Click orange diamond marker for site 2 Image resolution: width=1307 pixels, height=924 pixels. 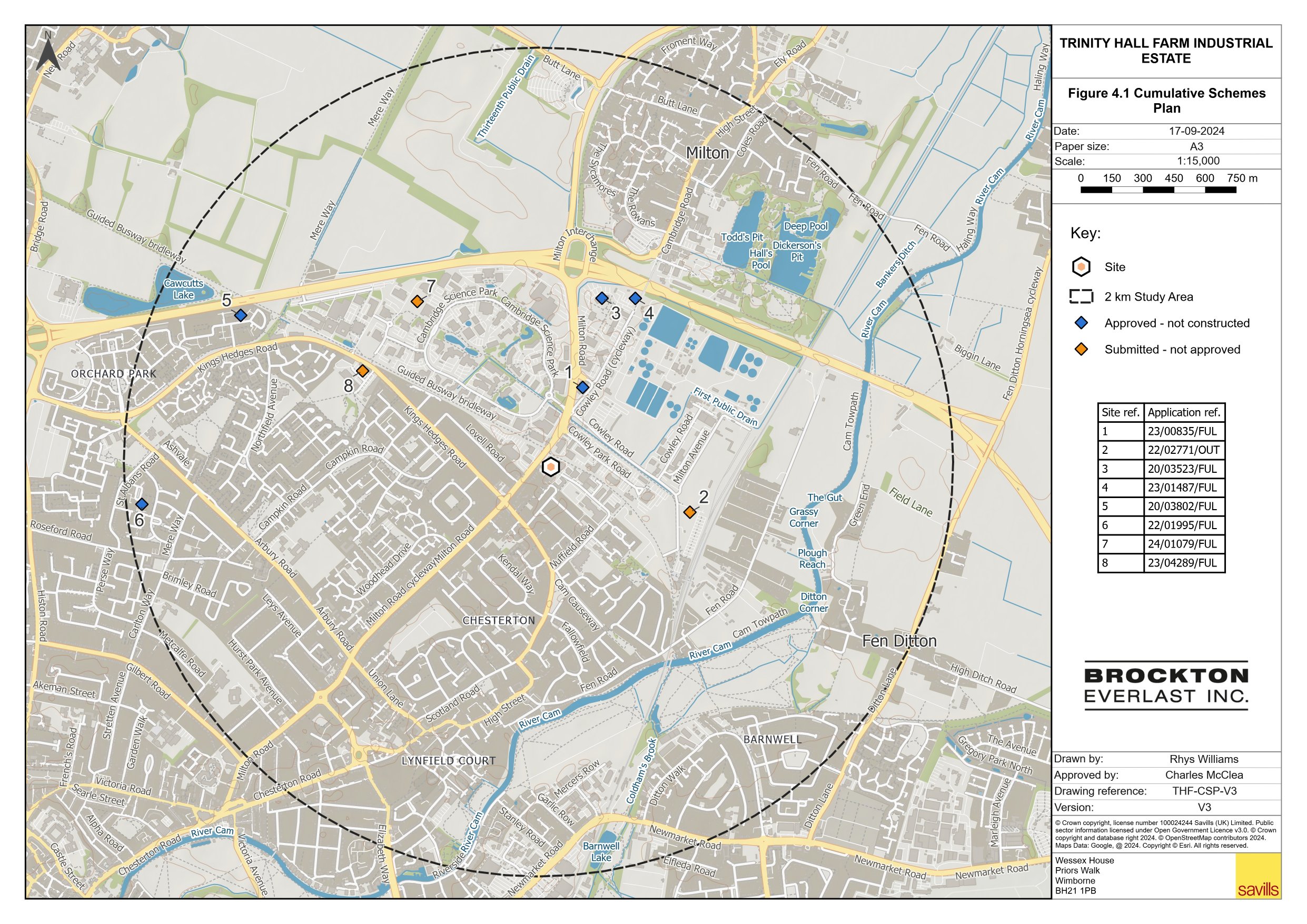coord(690,512)
